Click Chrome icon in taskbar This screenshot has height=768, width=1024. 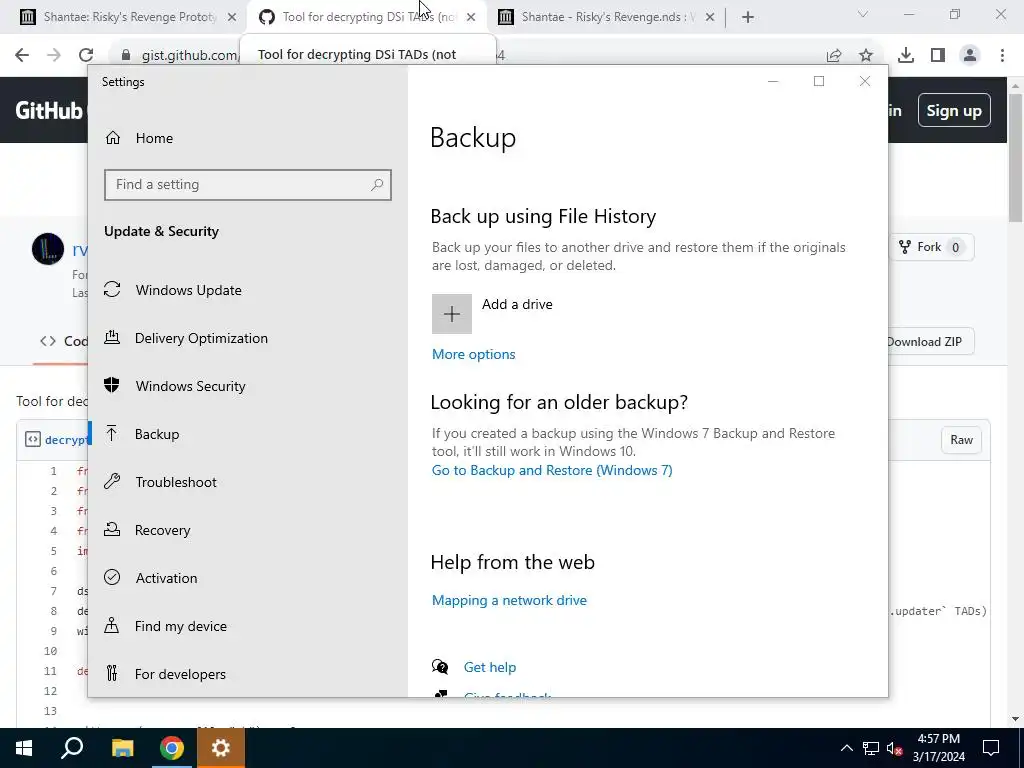click(172, 748)
